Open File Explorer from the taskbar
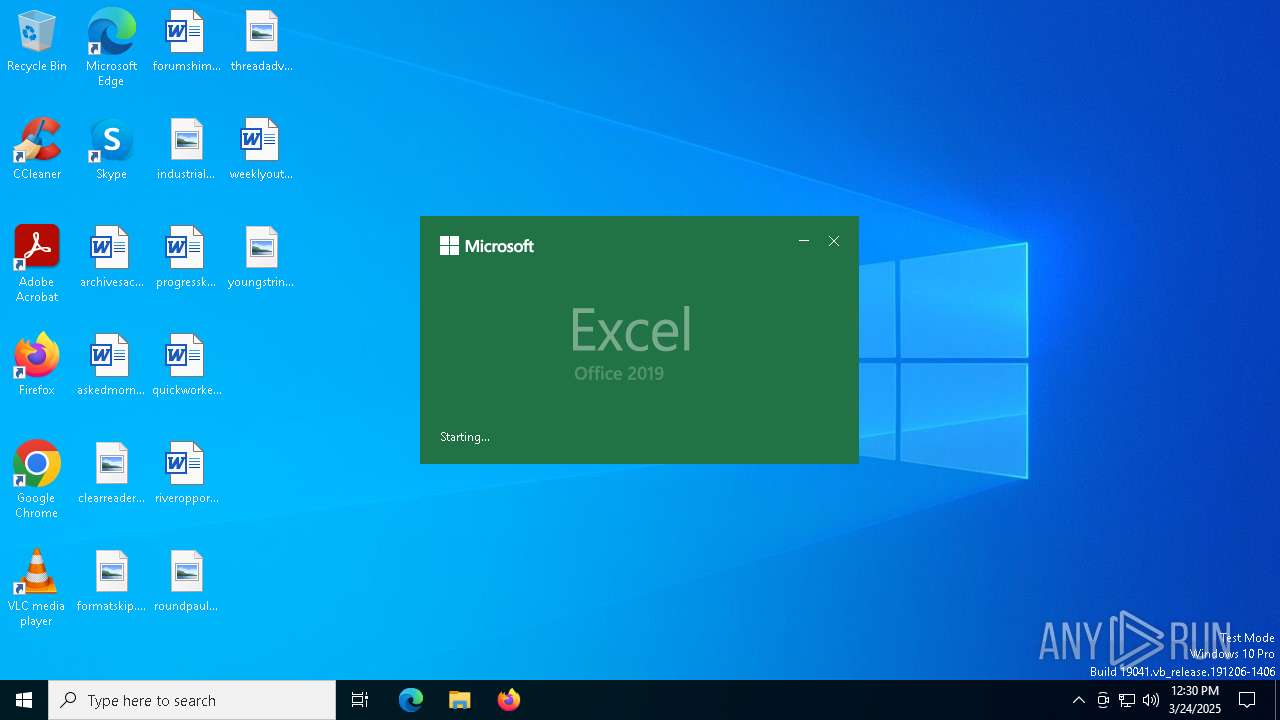Image resolution: width=1280 pixels, height=720 pixels. click(460, 700)
